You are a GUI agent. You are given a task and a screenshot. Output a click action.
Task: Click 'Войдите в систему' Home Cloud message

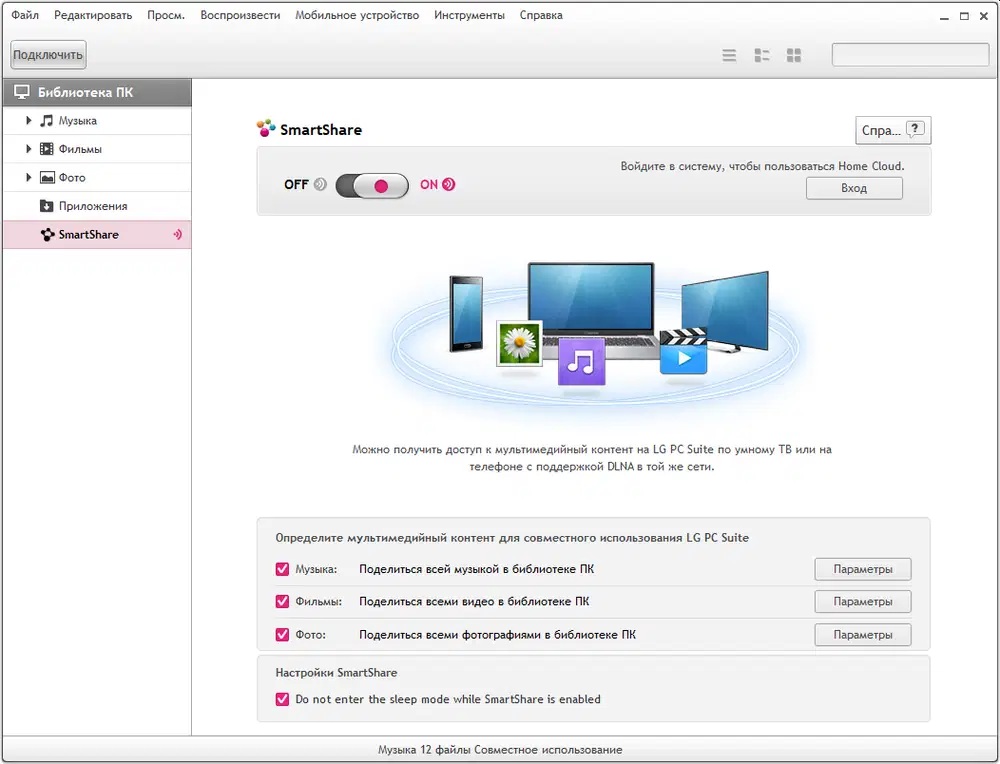[762, 166]
